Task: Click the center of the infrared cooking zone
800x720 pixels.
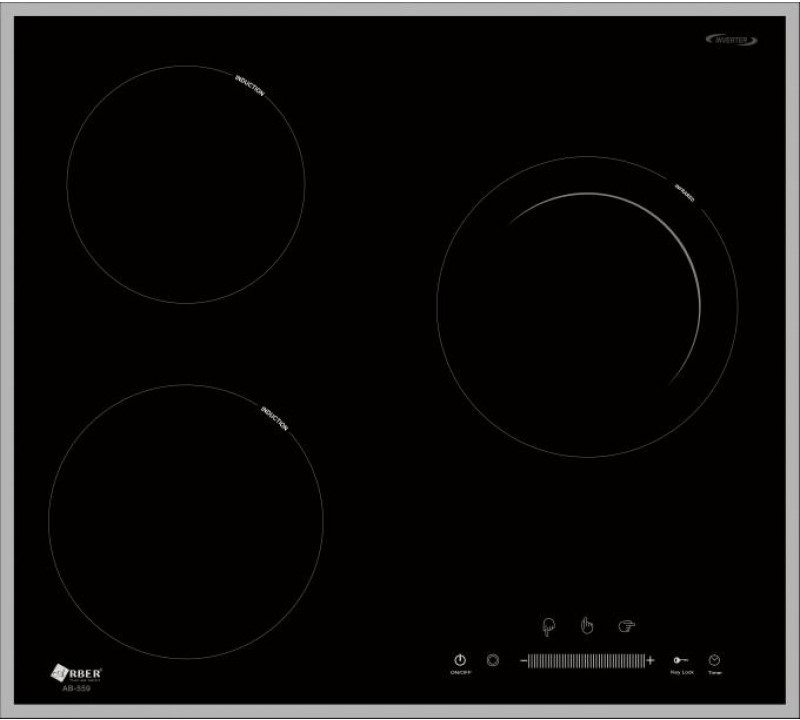Action: coord(587,306)
